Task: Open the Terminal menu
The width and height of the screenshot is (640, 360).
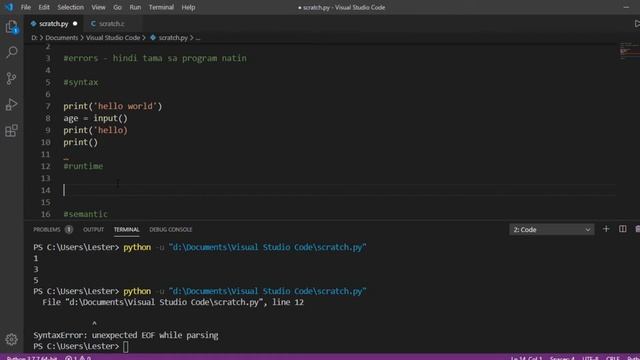Action: pyautogui.click(x=161, y=7)
